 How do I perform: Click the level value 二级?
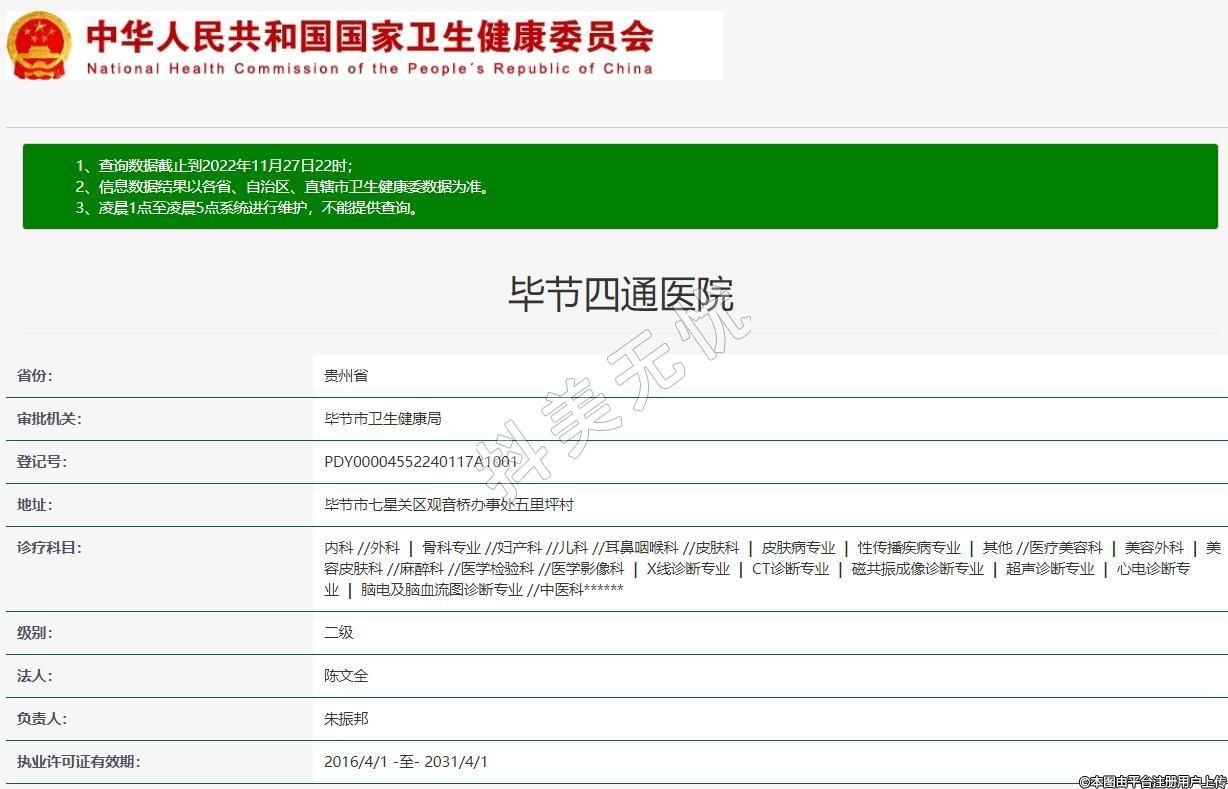coord(339,633)
